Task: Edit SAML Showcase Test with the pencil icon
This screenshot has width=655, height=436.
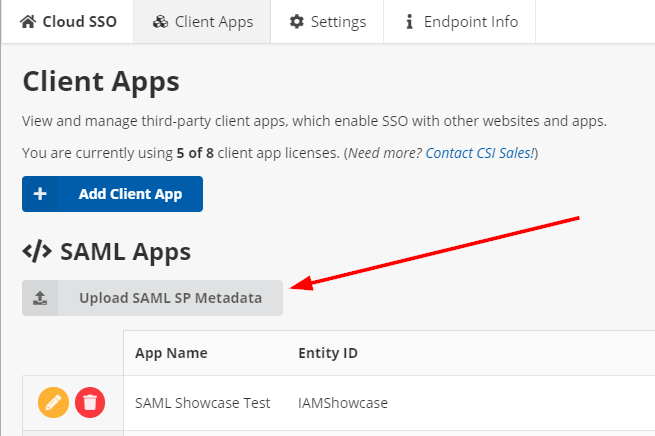Action: 53,403
